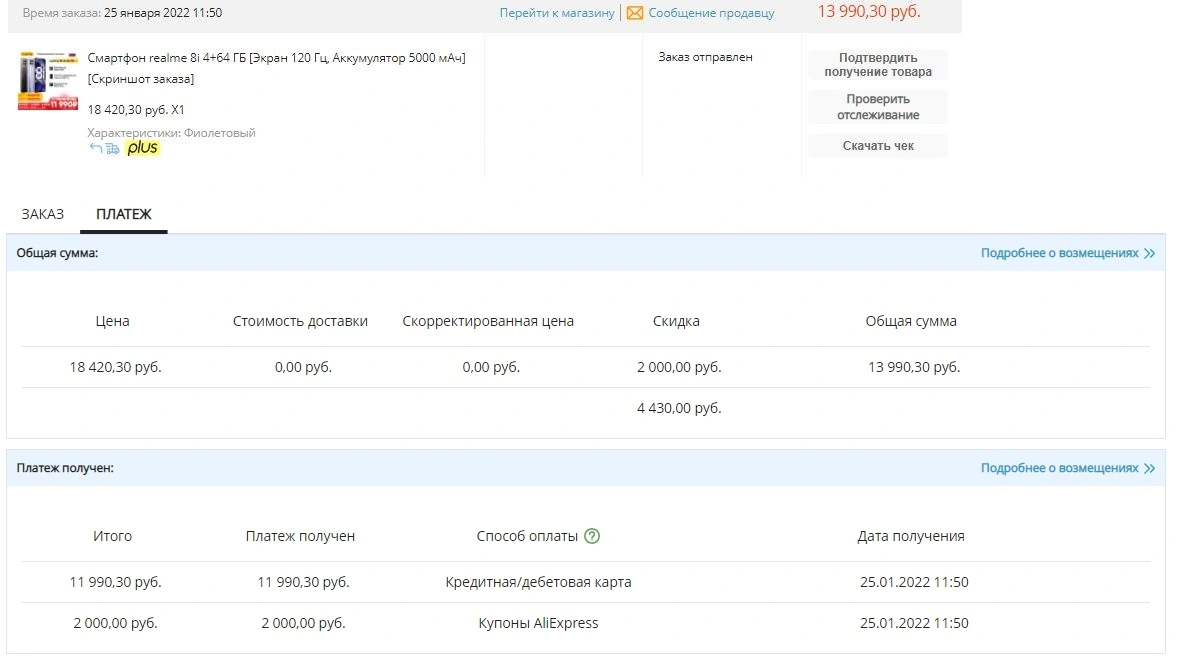This screenshot has height=661, width=1178.
Task: Click the Проверить отслеживание button
Action: 877,107
